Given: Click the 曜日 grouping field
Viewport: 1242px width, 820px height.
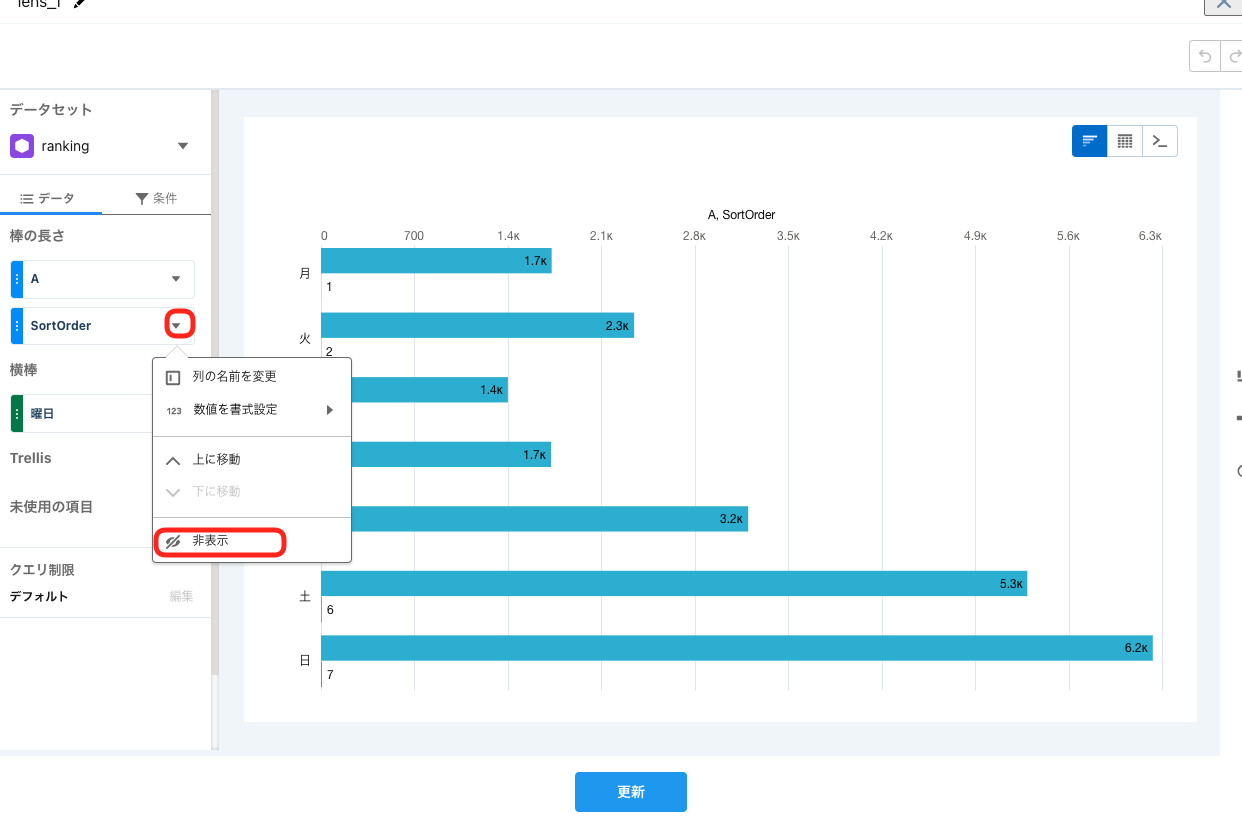Looking at the screenshot, I should [x=82, y=413].
